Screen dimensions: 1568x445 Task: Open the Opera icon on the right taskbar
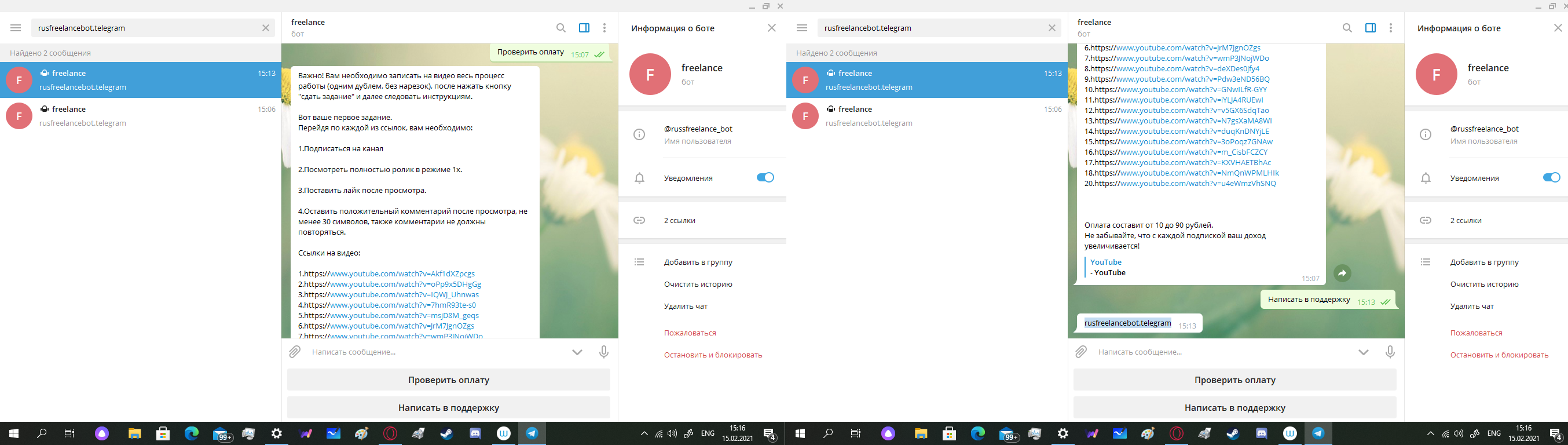click(1176, 433)
